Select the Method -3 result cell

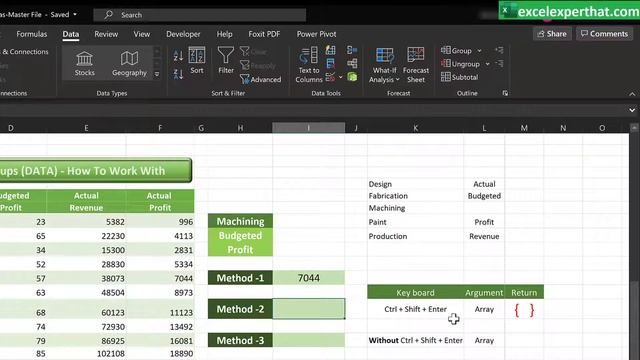309,340
